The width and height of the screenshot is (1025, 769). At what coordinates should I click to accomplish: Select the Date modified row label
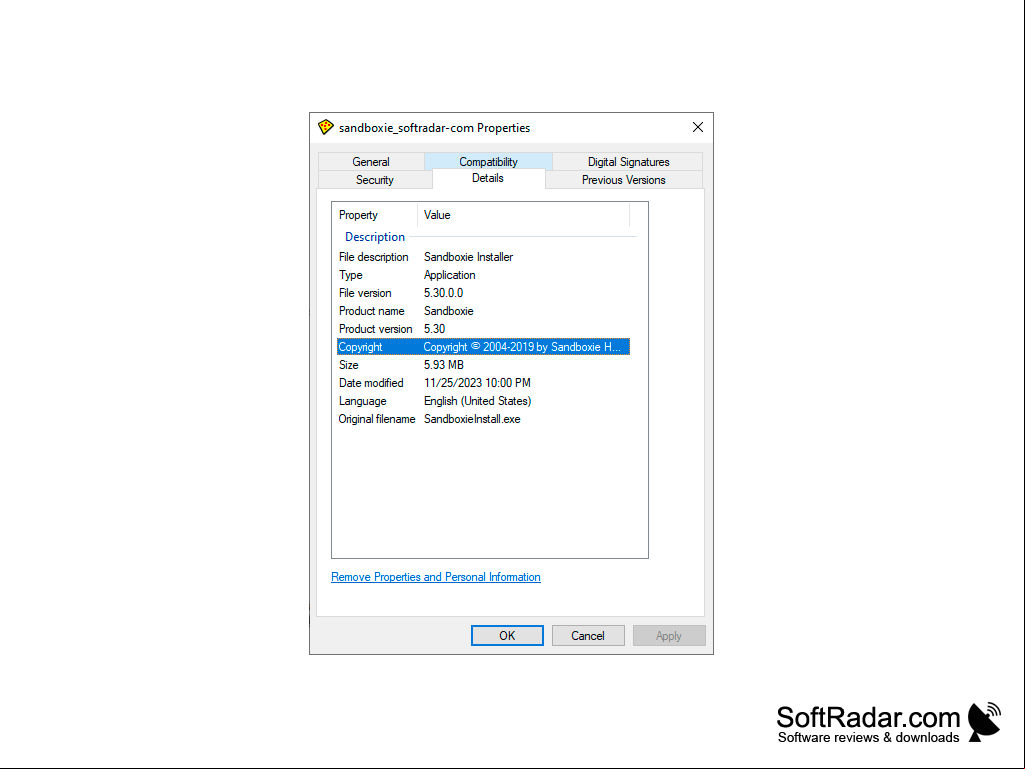[x=371, y=383]
